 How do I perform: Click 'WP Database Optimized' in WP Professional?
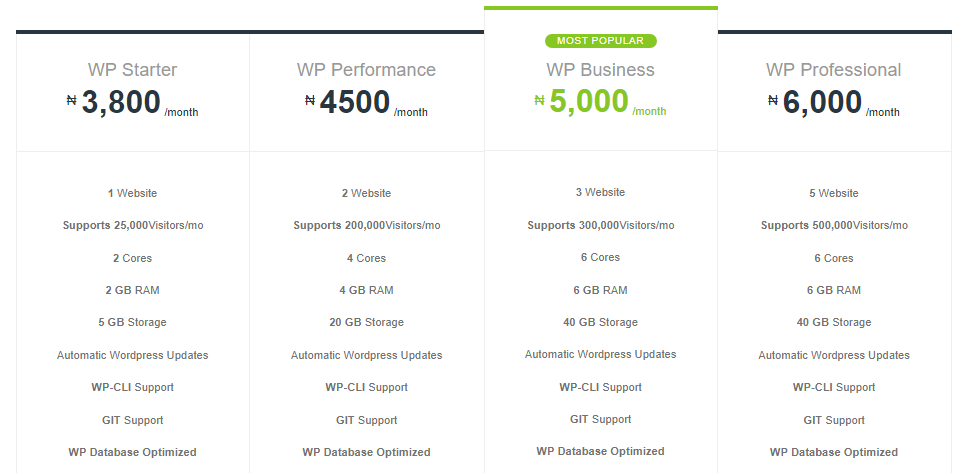[833, 452]
